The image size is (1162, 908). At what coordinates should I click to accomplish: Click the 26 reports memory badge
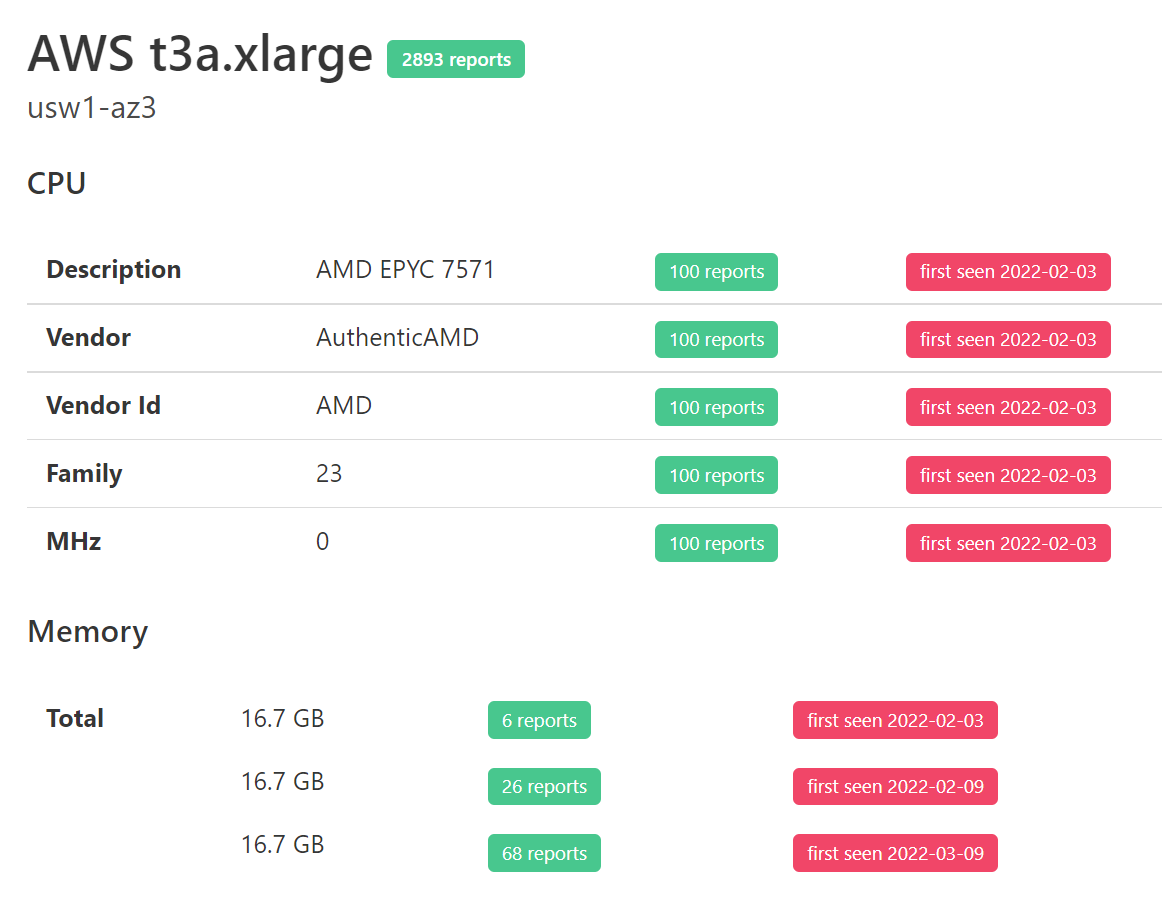544,787
